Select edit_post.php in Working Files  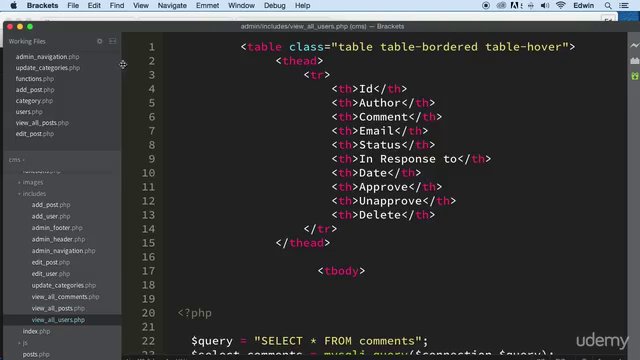coord(35,134)
